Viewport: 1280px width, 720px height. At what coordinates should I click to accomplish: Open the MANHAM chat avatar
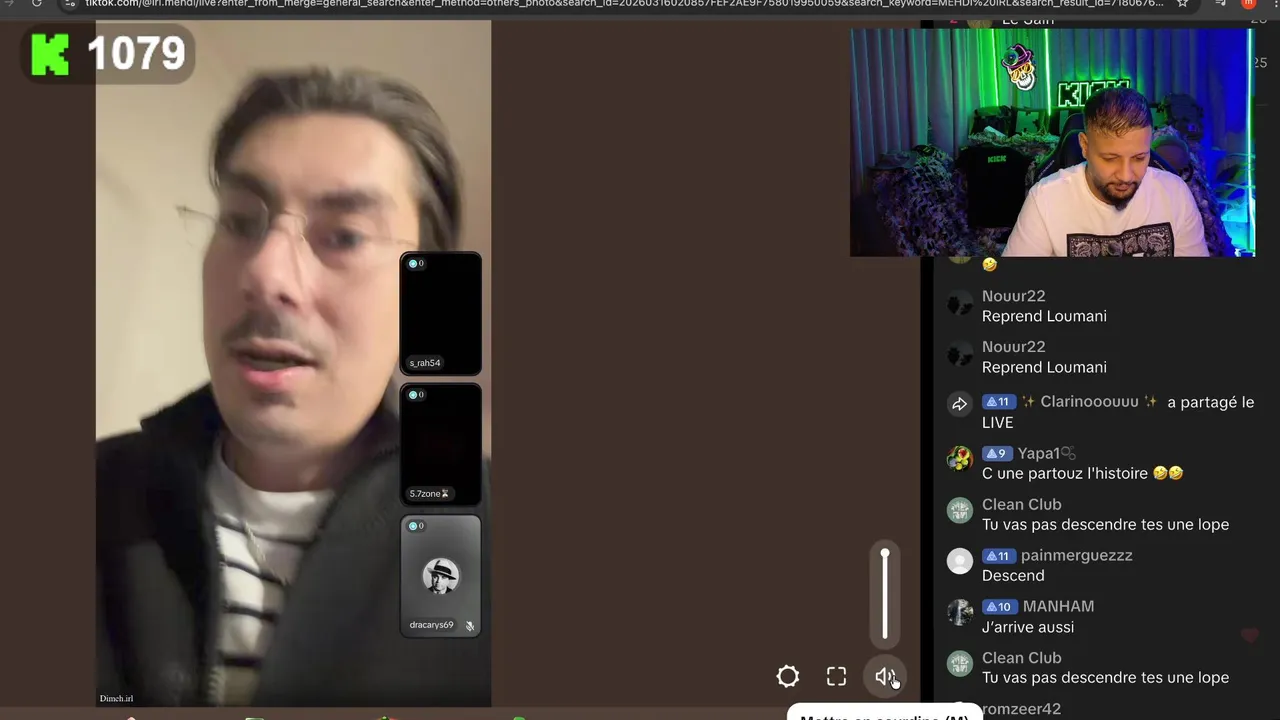coord(960,612)
